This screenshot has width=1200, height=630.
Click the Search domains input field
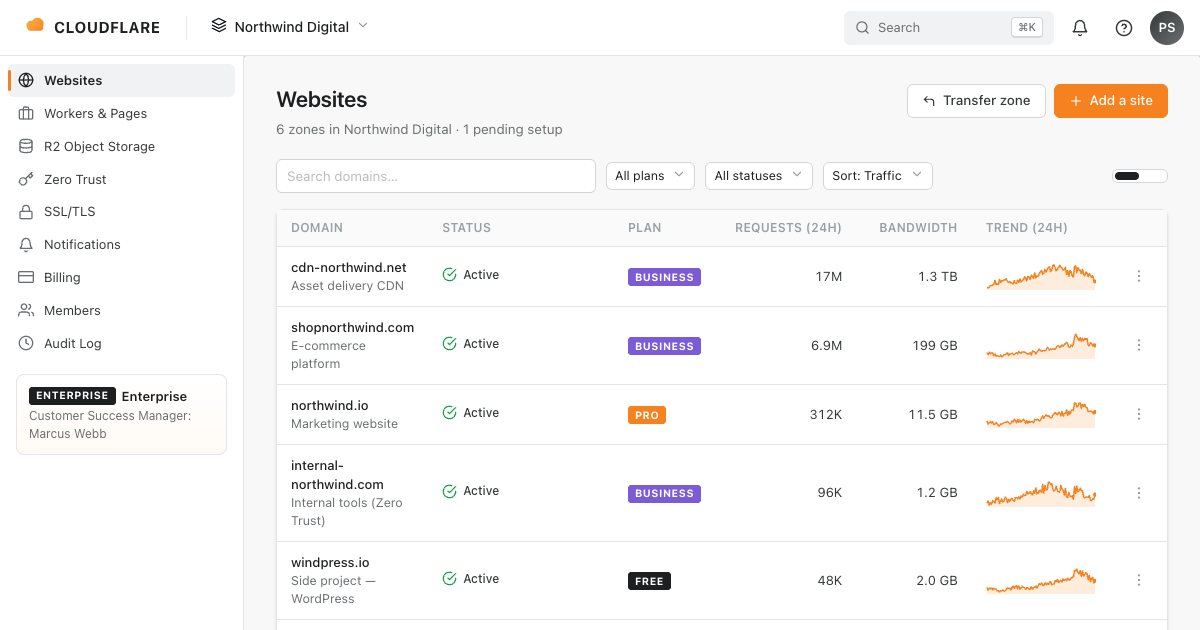pos(436,176)
